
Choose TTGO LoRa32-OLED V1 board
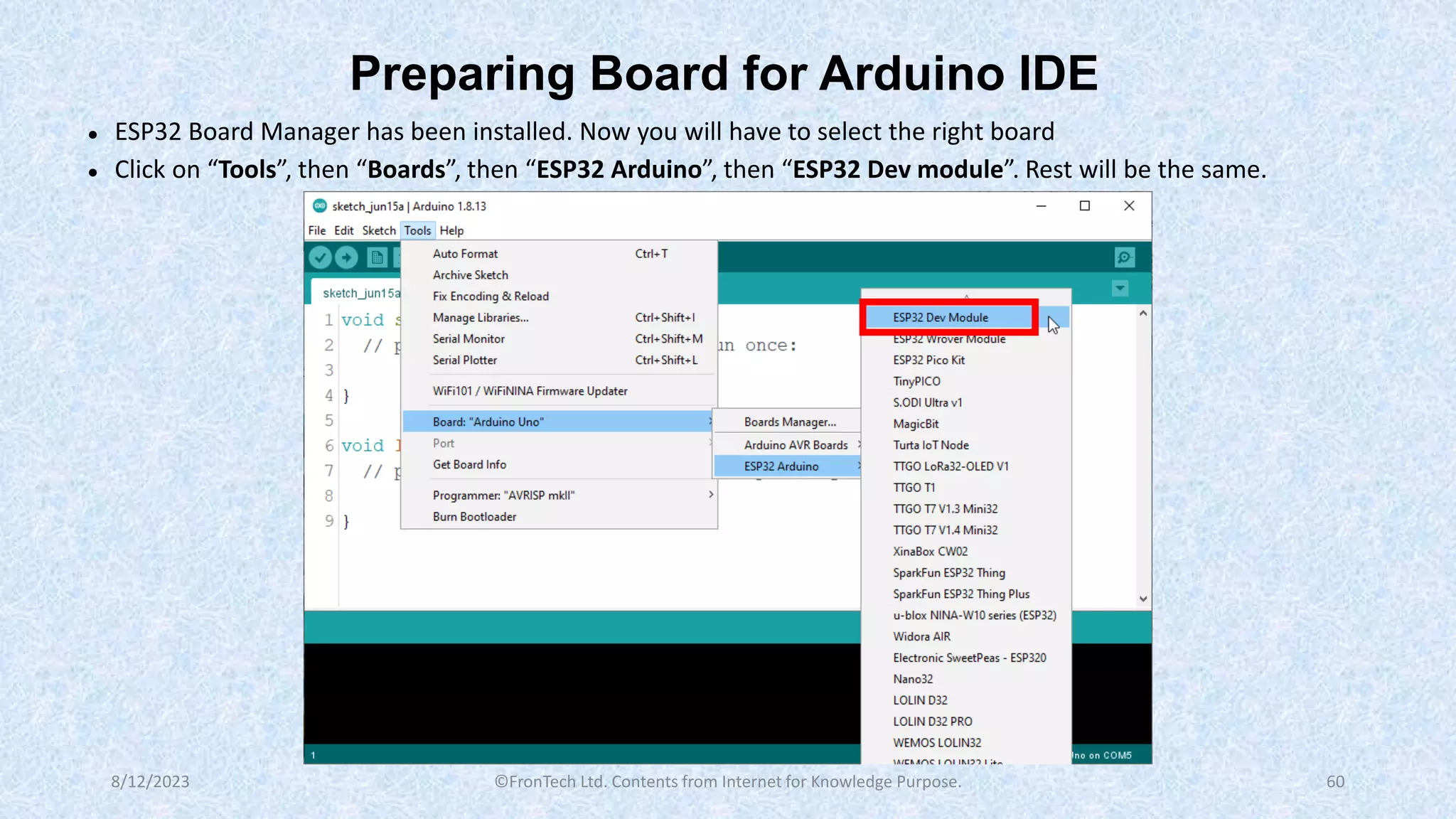click(x=966, y=467)
